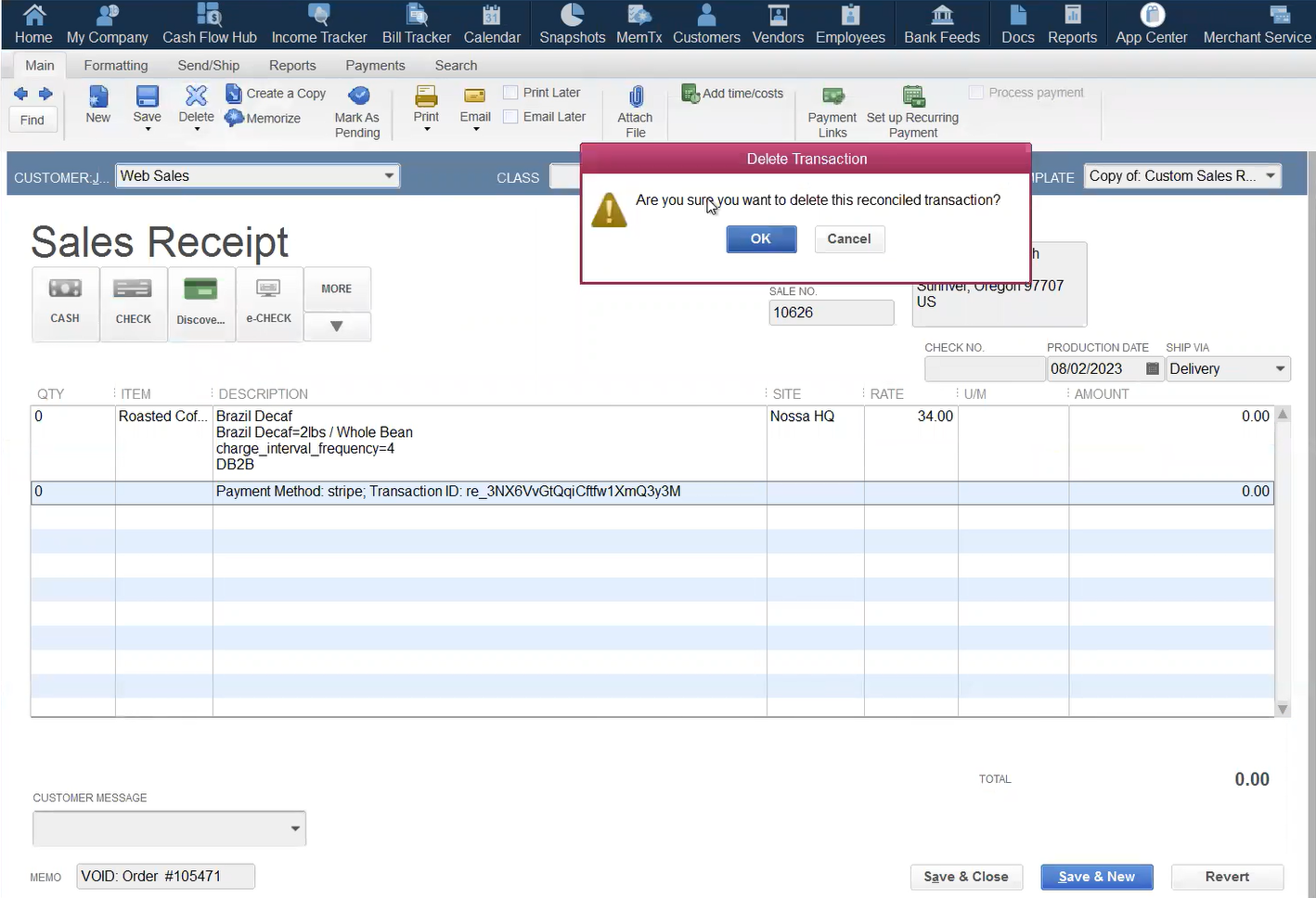Open the Customers center
The width and height of the screenshot is (1316, 898).
(x=706, y=24)
